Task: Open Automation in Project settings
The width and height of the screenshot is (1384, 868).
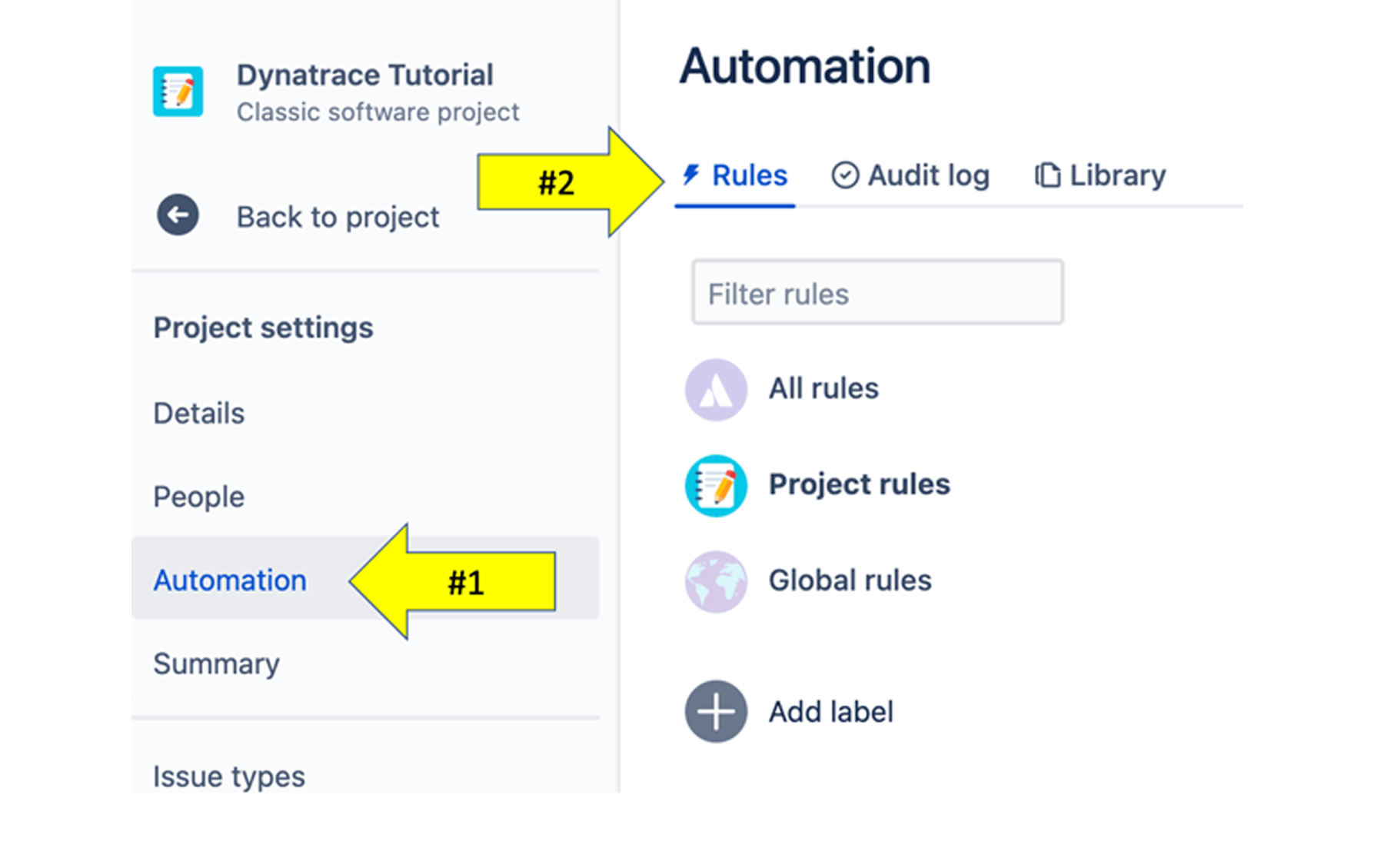Action: click(229, 580)
